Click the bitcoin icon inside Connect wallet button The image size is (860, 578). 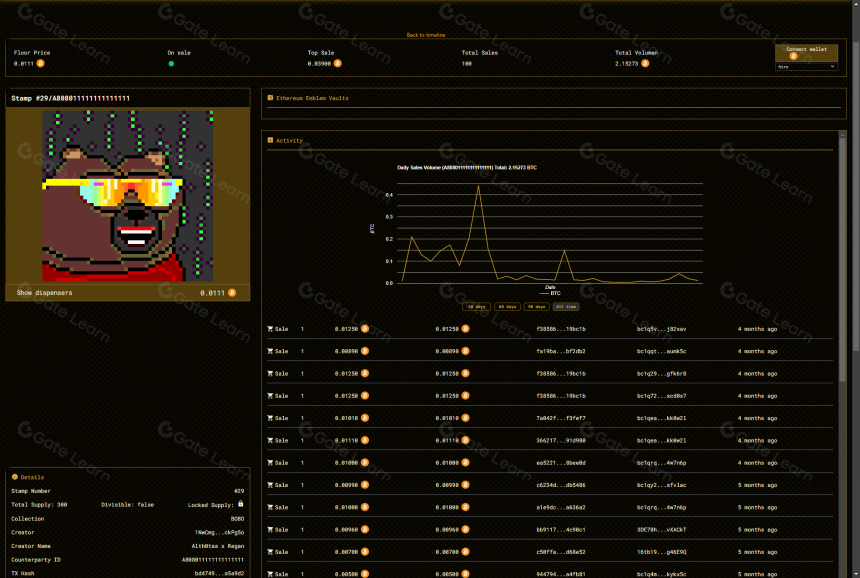793,56
